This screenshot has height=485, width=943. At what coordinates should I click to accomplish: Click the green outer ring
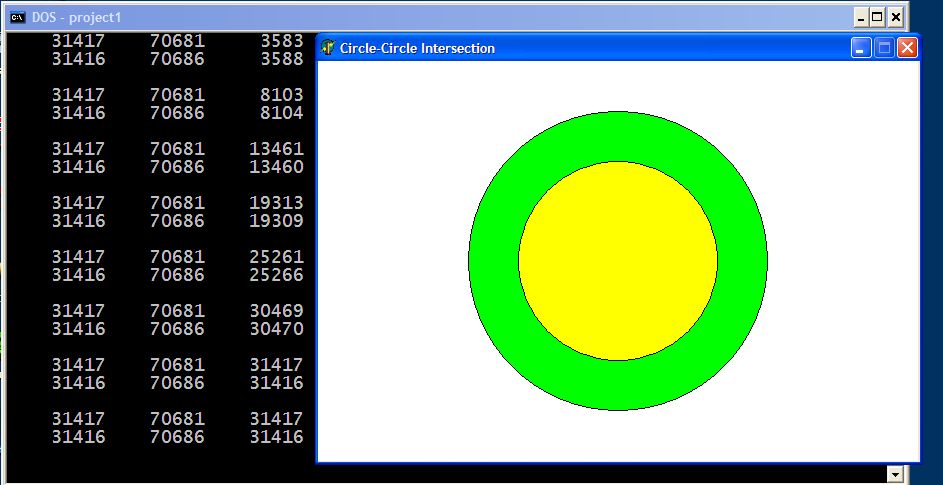click(x=493, y=260)
